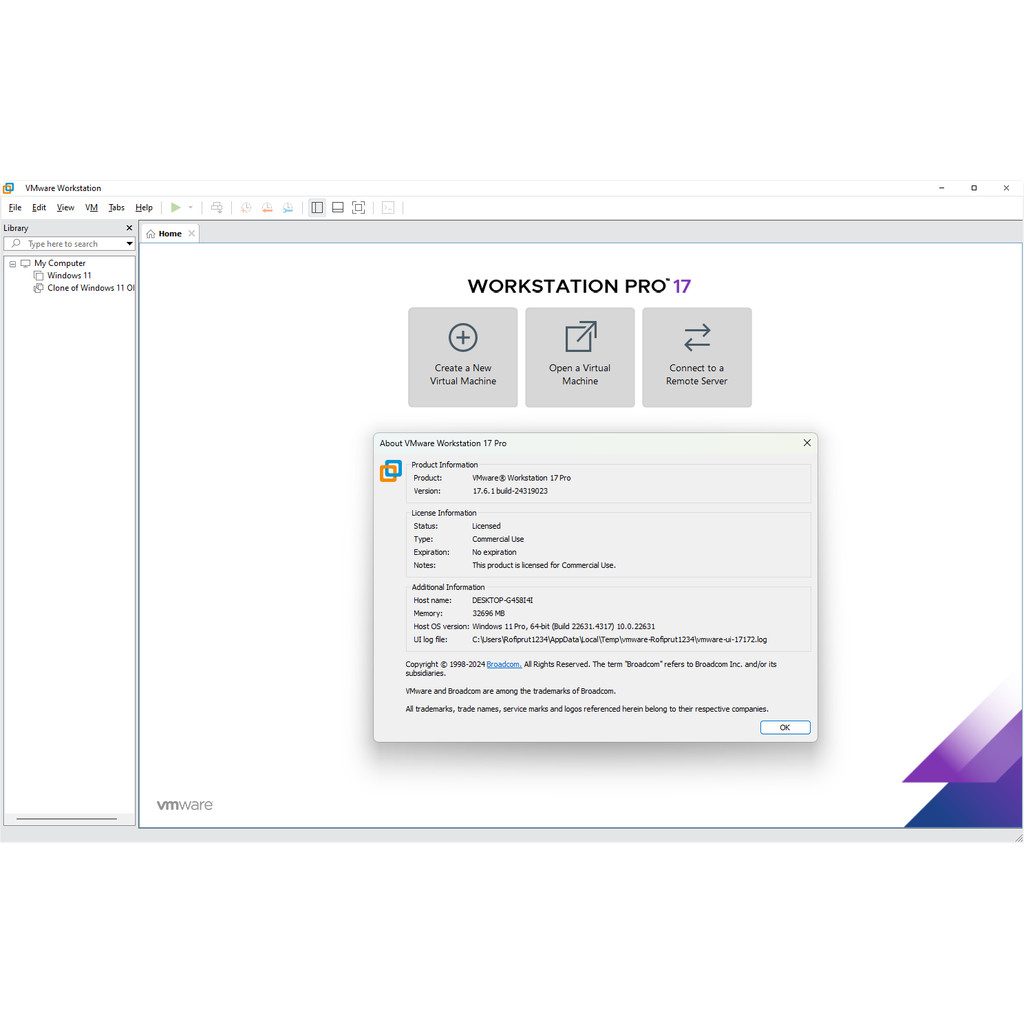The height and width of the screenshot is (1024, 1024).
Task: Click the Send Ctrl+Alt+Del toolbar icon
Action: click(x=217, y=208)
